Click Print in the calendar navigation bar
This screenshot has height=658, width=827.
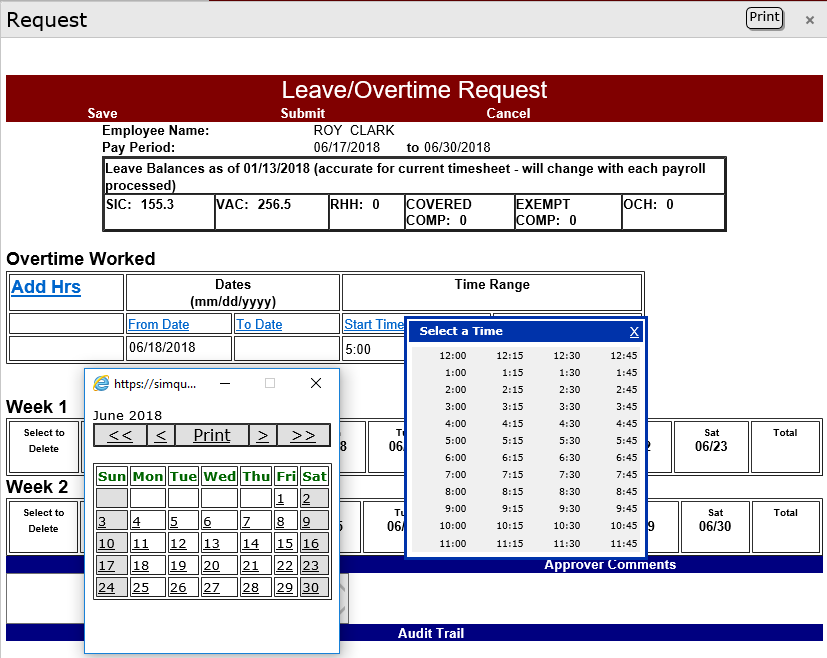click(x=211, y=435)
